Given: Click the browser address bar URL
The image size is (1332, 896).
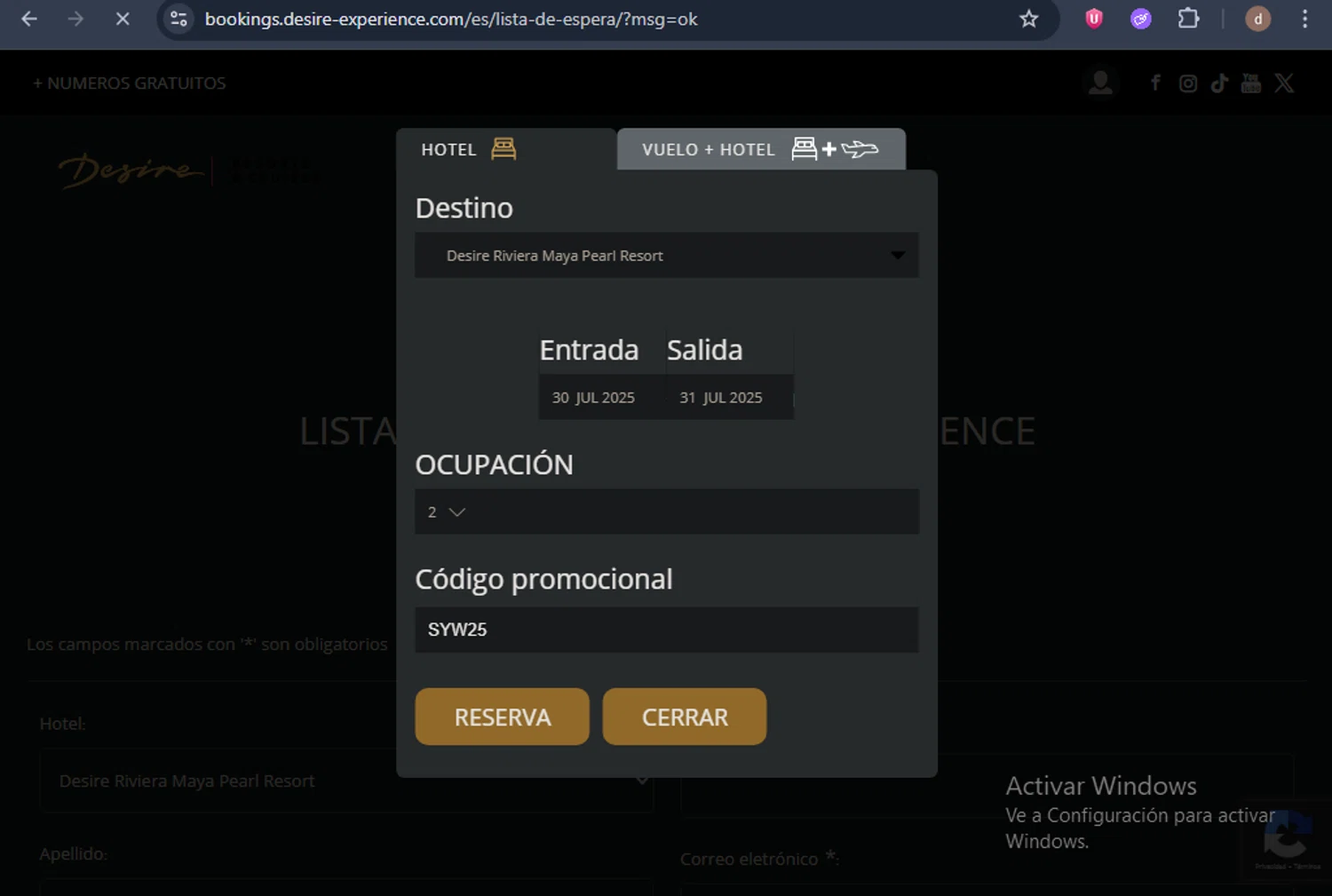Looking at the screenshot, I should point(451,19).
